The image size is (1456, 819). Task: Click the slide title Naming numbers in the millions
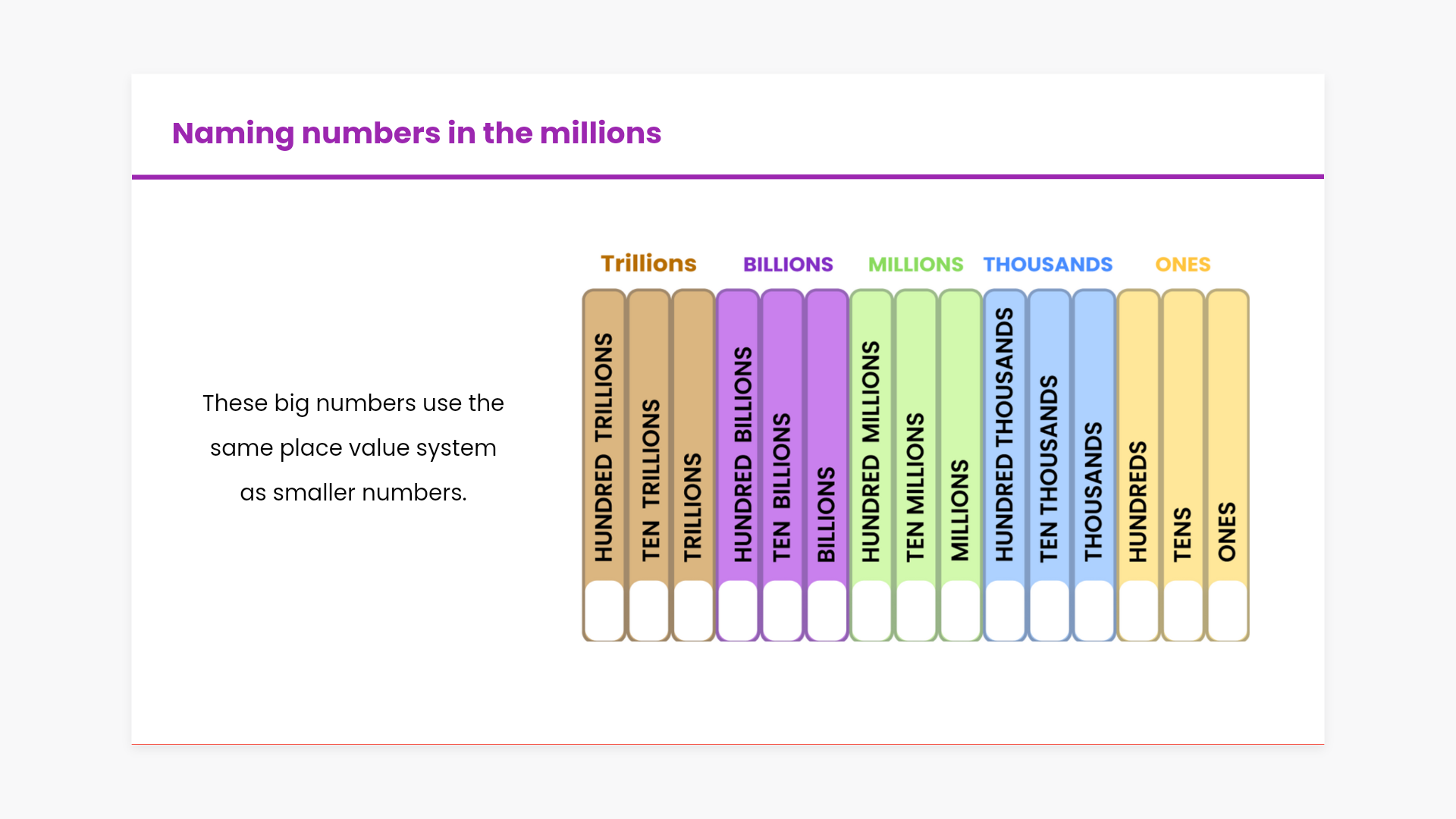click(x=416, y=133)
